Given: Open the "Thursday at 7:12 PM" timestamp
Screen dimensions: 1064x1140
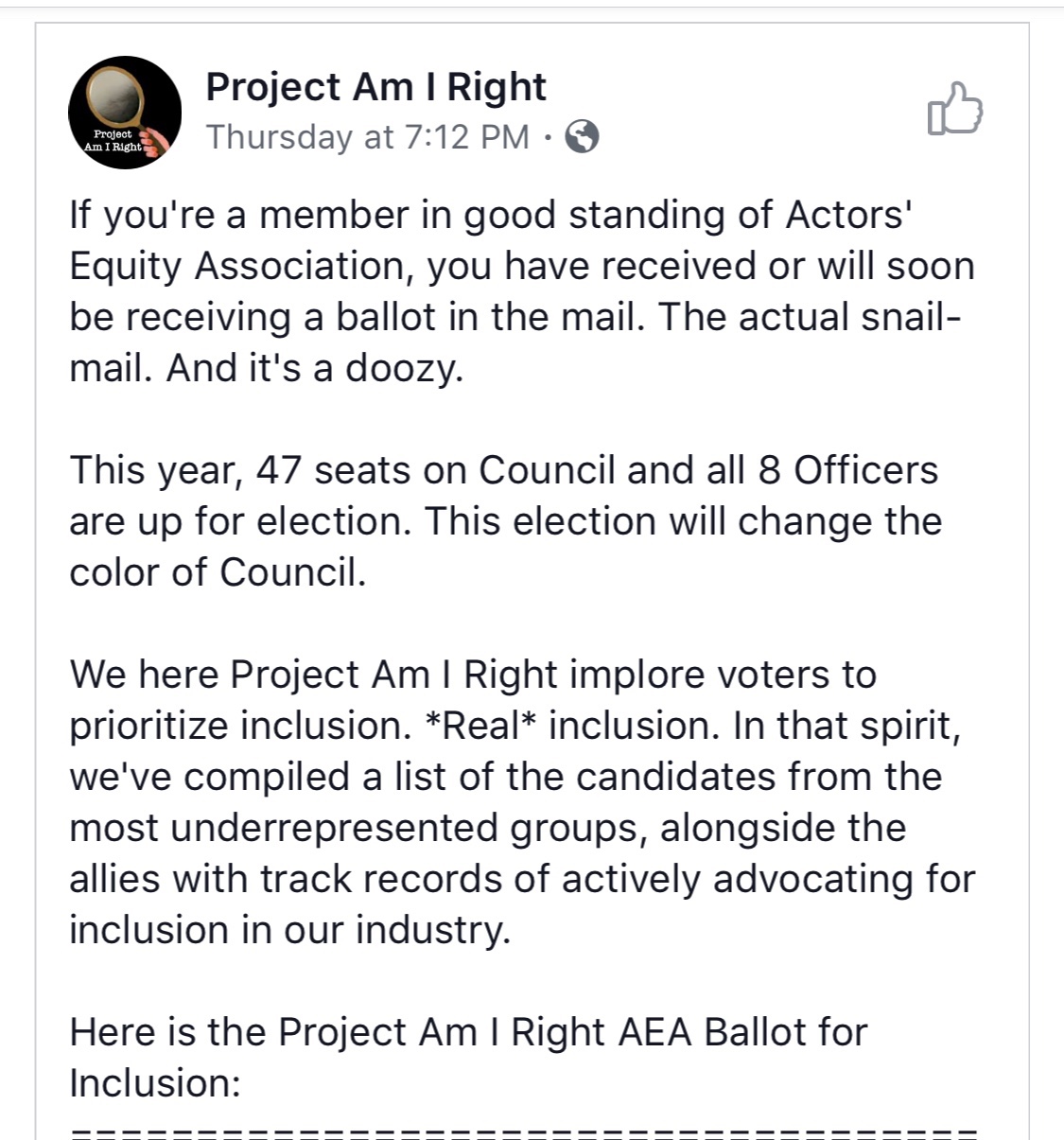Looking at the screenshot, I should pos(368,137).
